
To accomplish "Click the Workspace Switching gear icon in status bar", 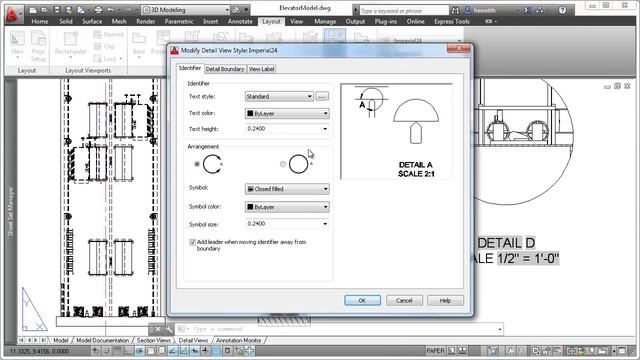I will tap(535, 351).
